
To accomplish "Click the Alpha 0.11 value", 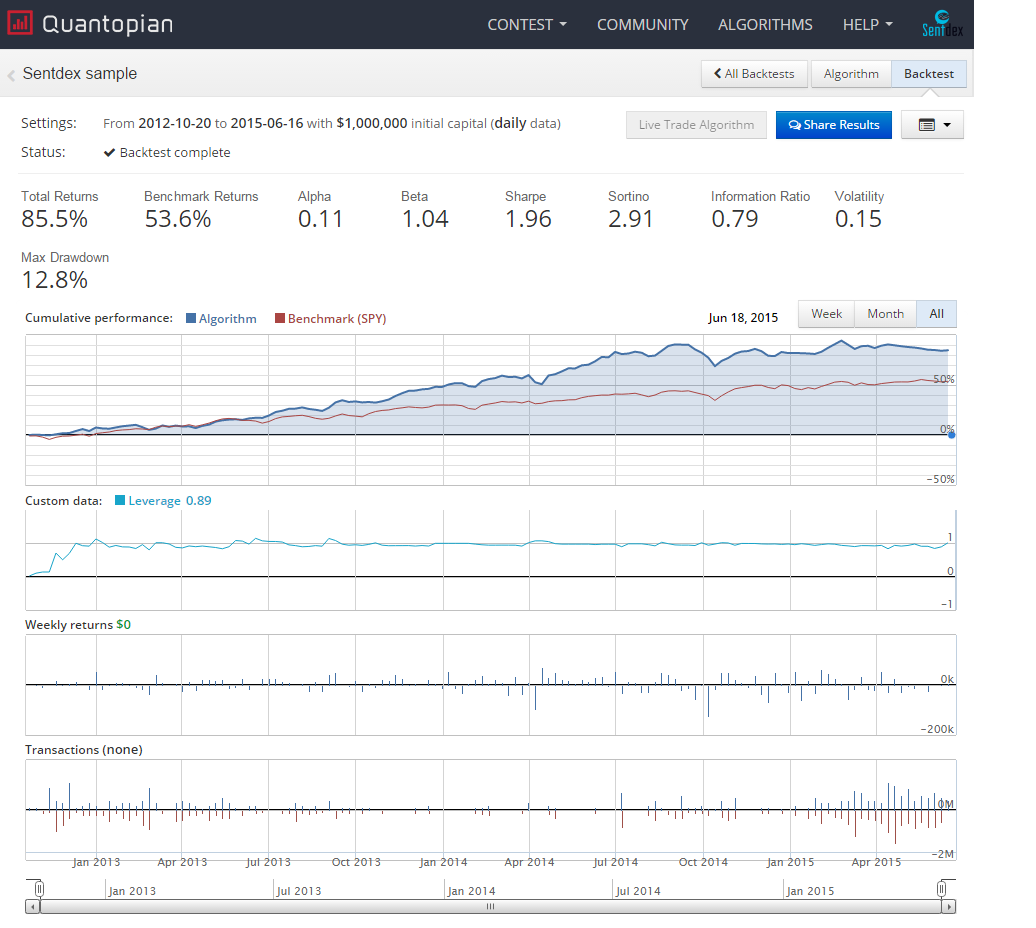I will tap(320, 219).
